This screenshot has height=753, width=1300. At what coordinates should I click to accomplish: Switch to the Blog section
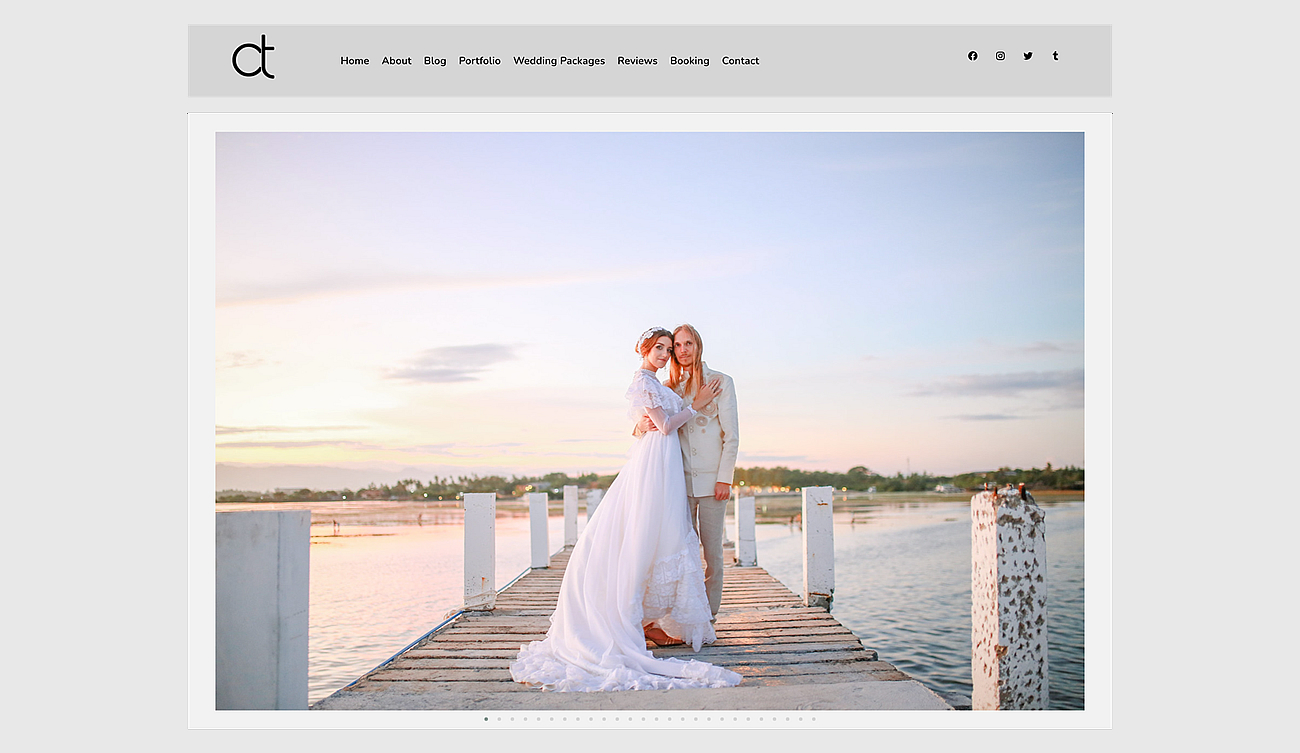pyautogui.click(x=434, y=61)
